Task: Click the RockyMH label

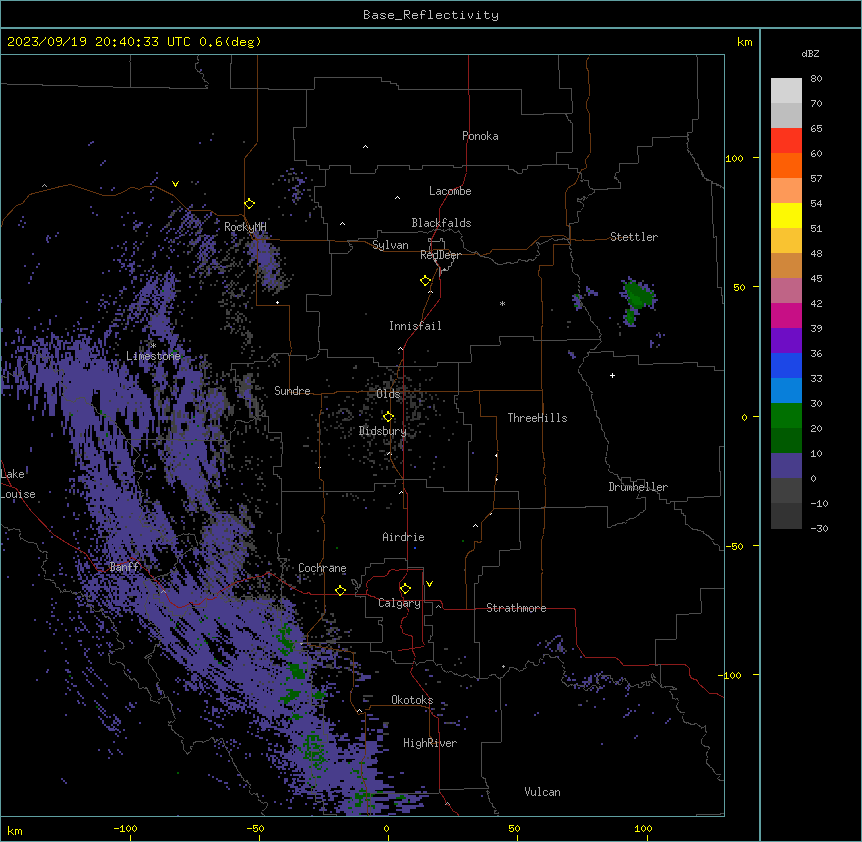Action: 245,227
